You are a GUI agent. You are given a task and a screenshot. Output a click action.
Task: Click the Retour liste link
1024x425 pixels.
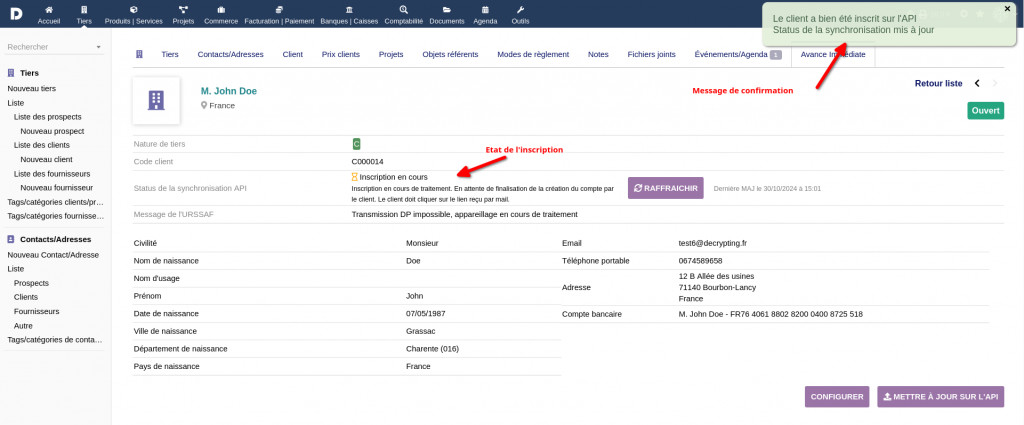938,83
